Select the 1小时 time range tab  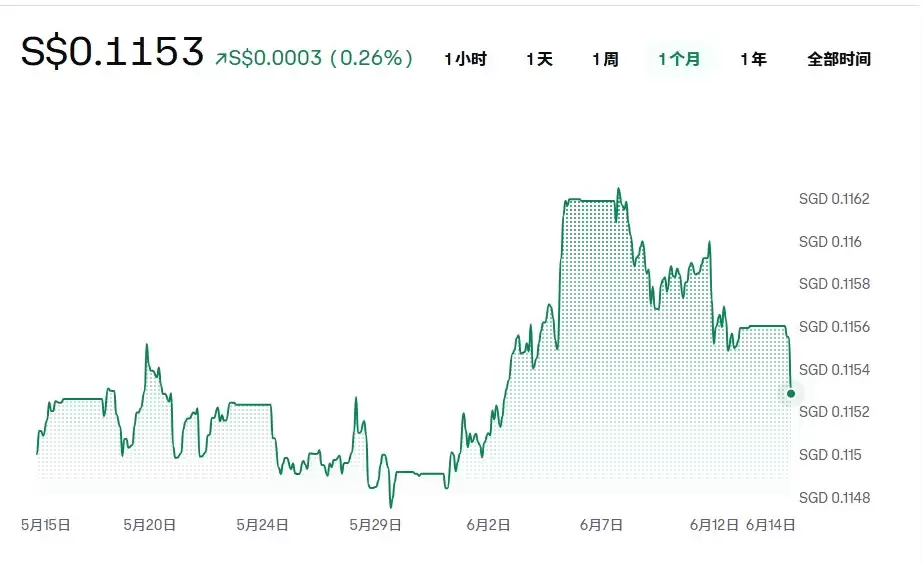coord(465,59)
